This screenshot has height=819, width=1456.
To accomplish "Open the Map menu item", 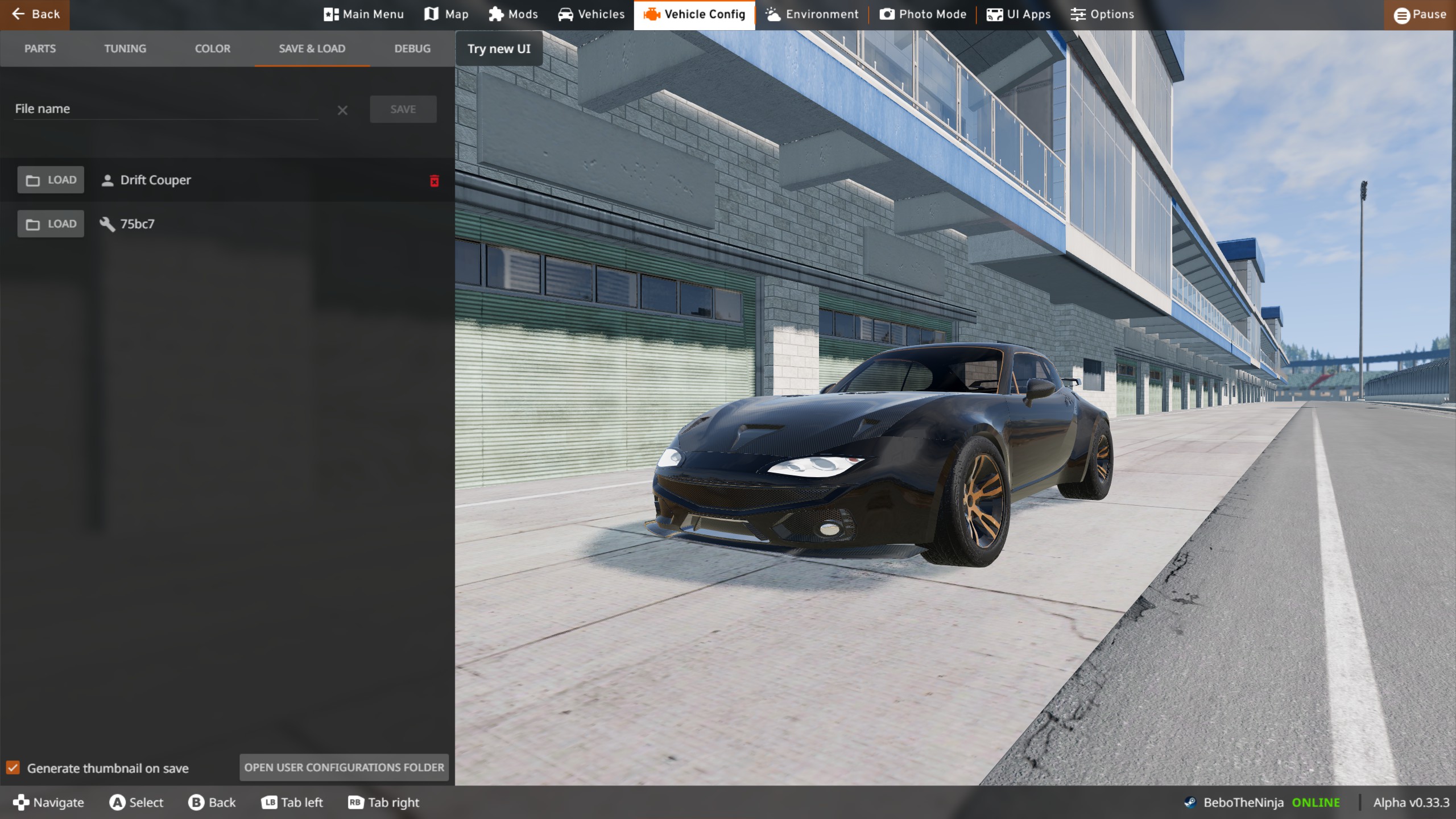I will tap(446, 14).
